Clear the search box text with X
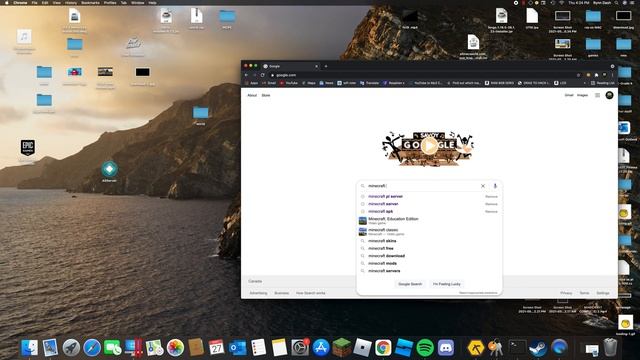 (x=483, y=186)
